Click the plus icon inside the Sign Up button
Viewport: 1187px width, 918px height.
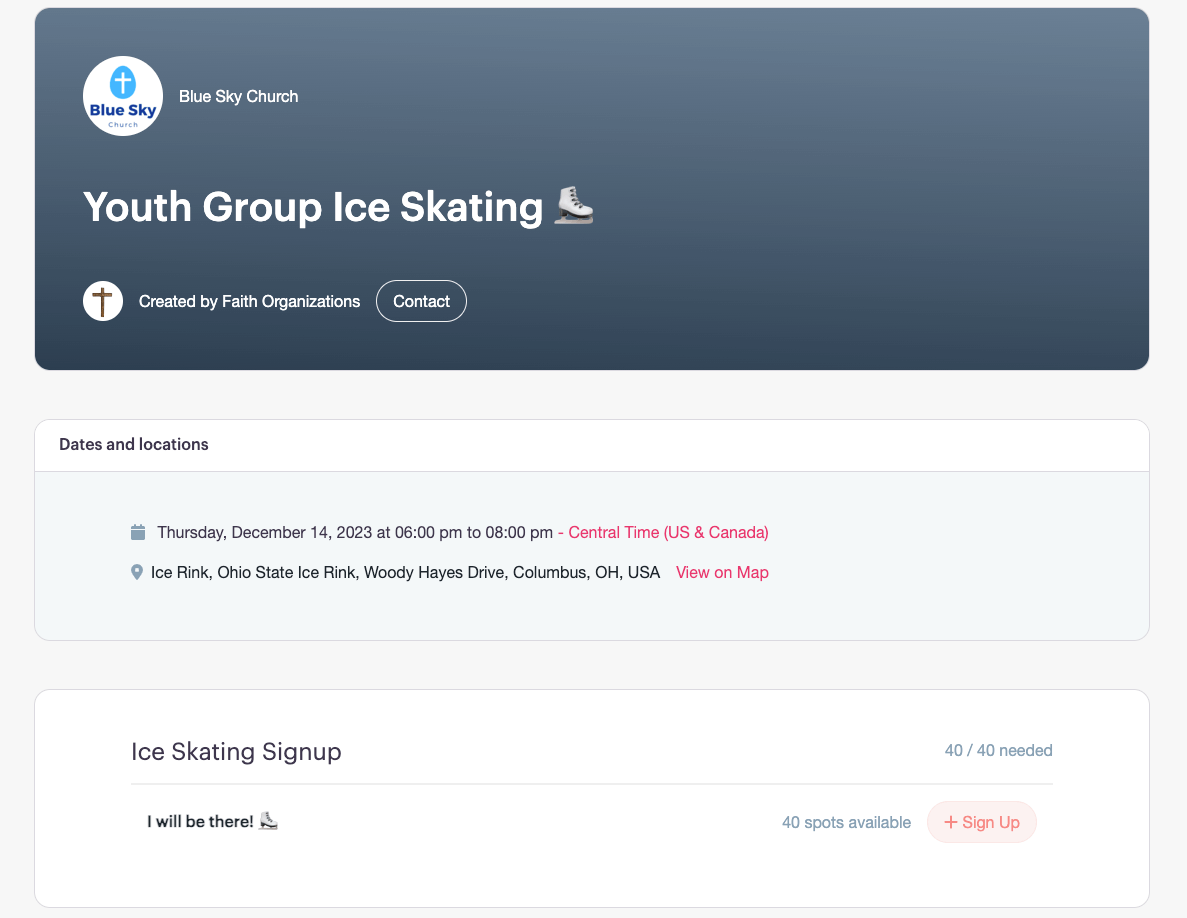pyautogui.click(x=950, y=822)
